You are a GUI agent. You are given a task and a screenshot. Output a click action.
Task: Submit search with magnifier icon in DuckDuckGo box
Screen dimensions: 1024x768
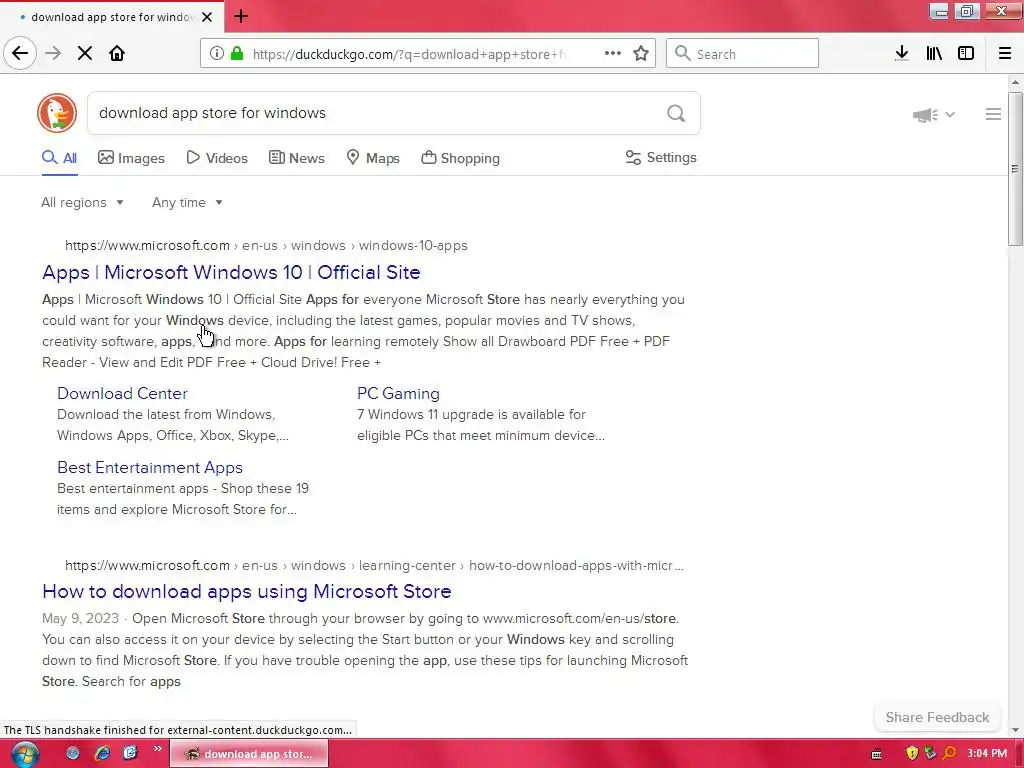[676, 114]
